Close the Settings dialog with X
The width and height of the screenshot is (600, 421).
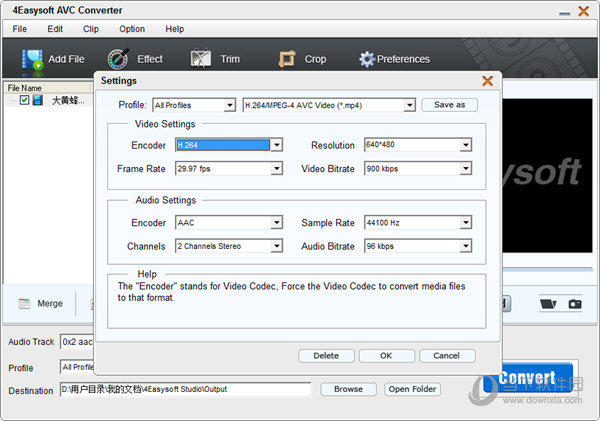(x=488, y=81)
